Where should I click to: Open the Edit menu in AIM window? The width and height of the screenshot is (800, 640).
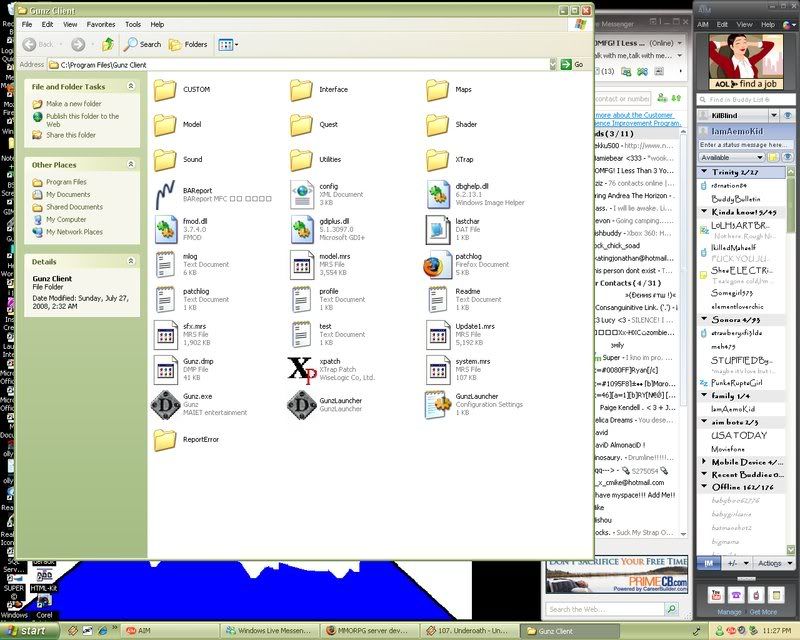pos(722,24)
